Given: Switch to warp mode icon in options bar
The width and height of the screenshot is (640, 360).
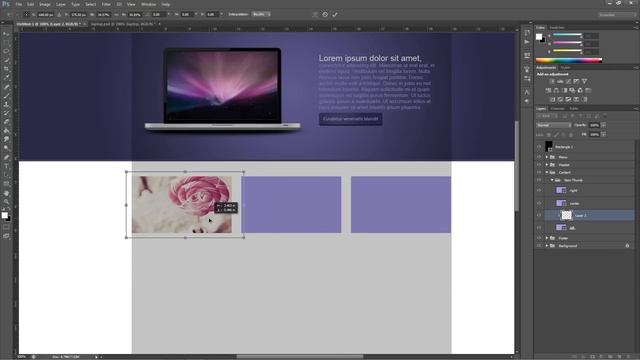Looking at the screenshot, I should [315, 14].
